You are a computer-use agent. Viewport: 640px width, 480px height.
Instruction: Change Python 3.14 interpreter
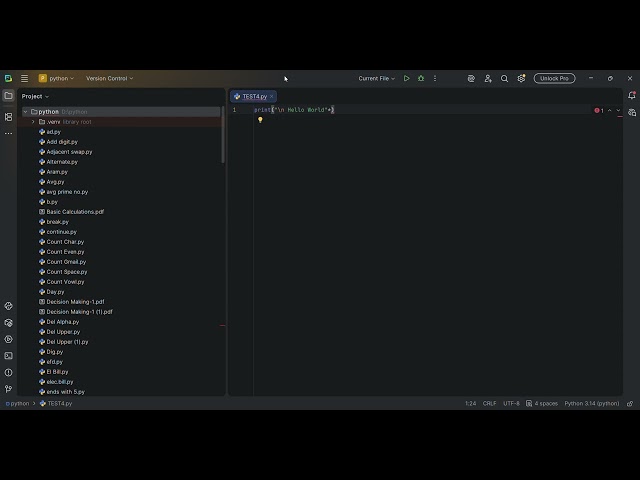592,403
